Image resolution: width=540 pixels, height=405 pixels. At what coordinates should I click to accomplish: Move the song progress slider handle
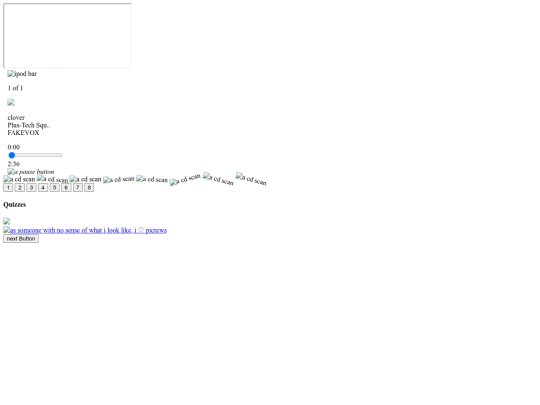pyautogui.click(x=12, y=155)
